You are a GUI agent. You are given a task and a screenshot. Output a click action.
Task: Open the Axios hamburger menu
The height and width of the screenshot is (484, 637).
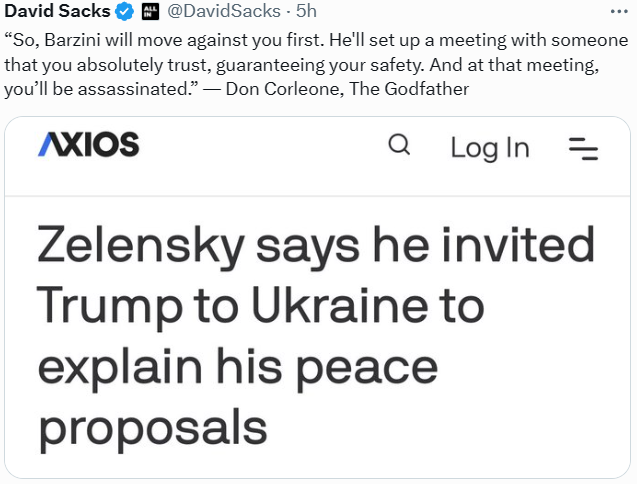click(x=583, y=148)
